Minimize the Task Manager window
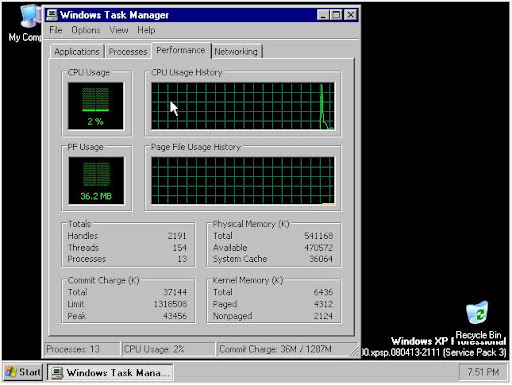This screenshot has height=385, width=512. pyautogui.click(x=323, y=15)
